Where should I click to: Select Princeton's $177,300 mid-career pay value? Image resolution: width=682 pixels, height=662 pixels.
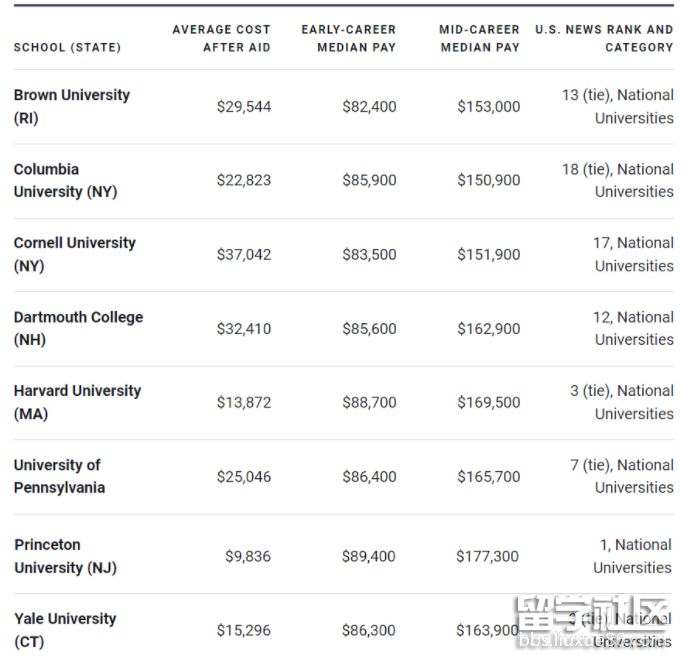pyautogui.click(x=488, y=556)
